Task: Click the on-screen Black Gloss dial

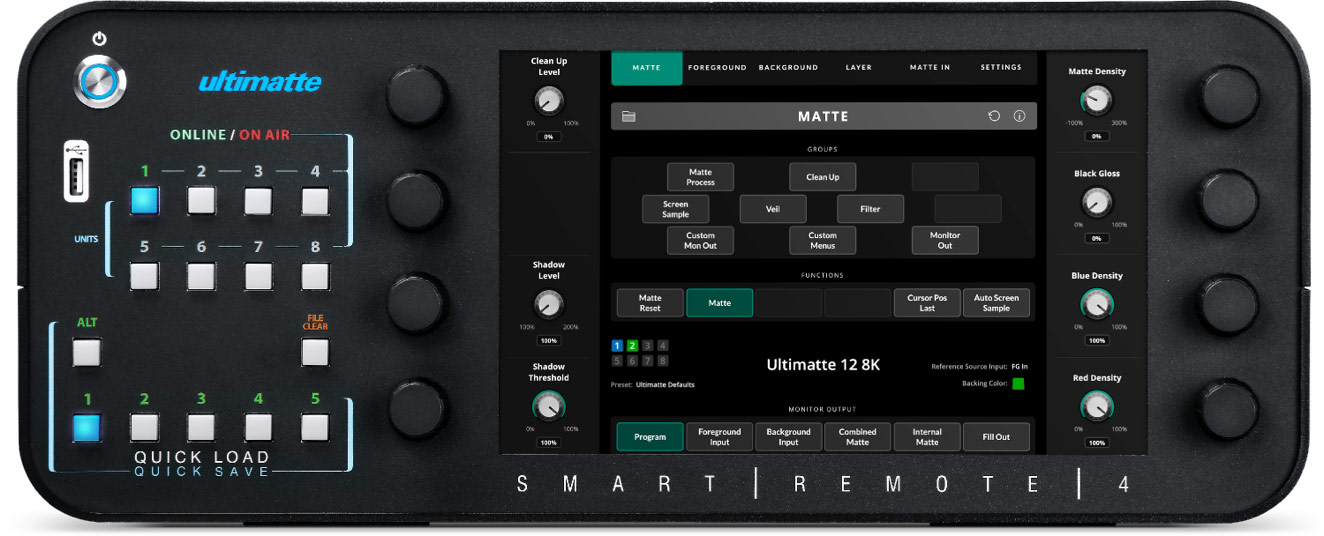Action: (1097, 202)
